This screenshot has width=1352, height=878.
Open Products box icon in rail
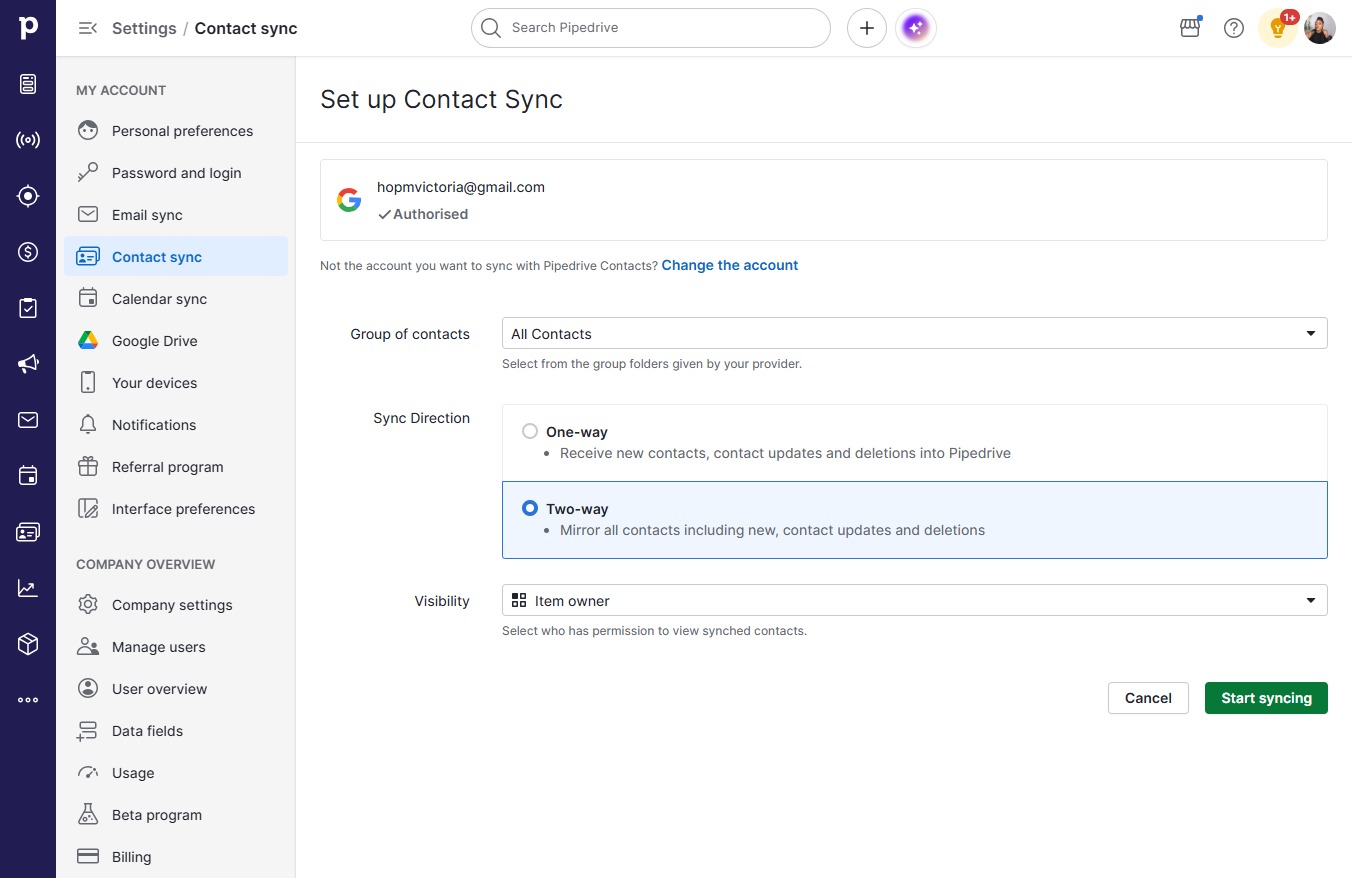(28, 644)
